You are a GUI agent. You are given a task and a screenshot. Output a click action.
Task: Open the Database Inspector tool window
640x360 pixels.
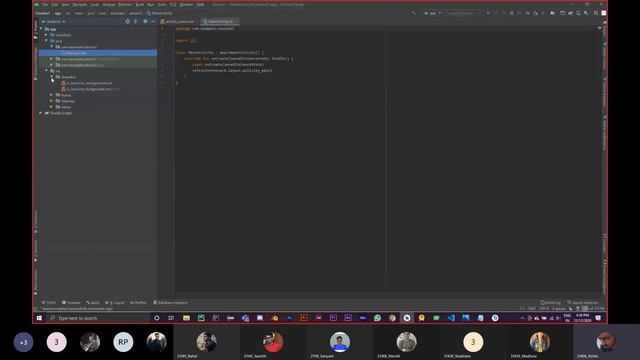pyautogui.click(x=171, y=302)
